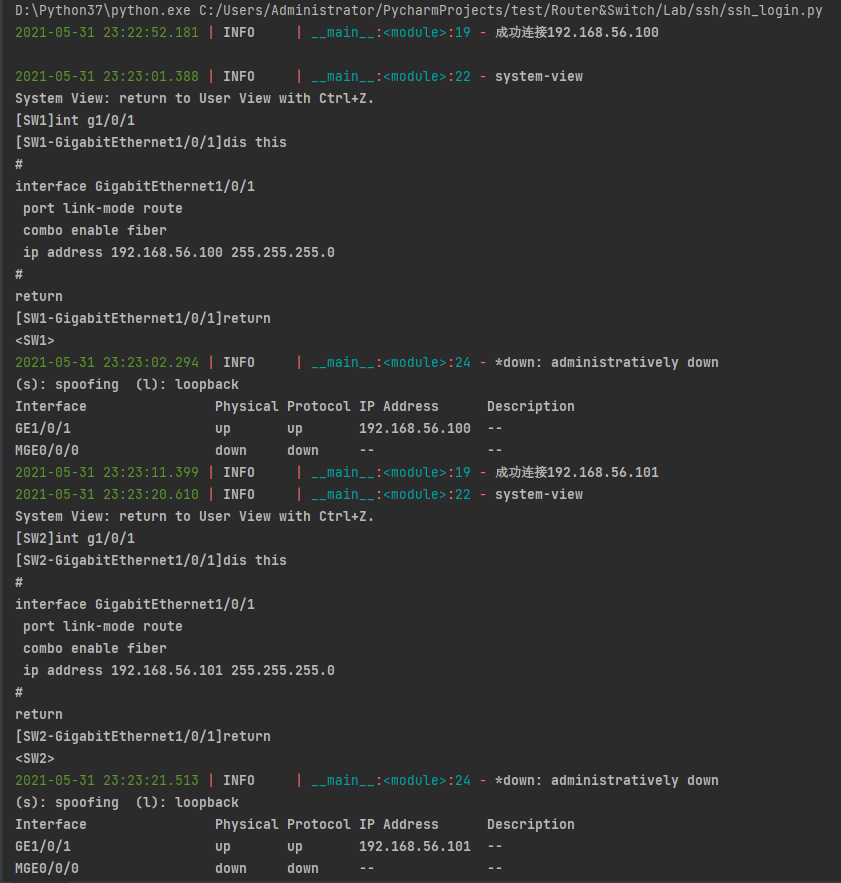Image resolution: width=841 pixels, height=883 pixels.
Task: Click 192.168.56.100 in GE1/0/1 table row
Action: [x=415, y=428]
